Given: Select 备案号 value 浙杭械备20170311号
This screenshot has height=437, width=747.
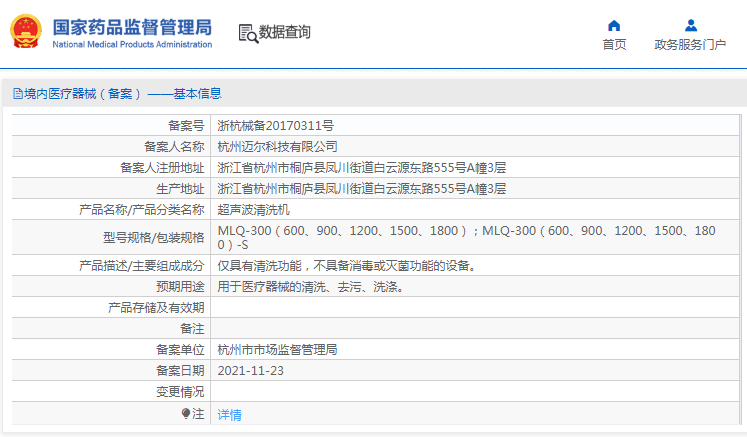Looking at the screenshot, I should pyautogui.click(x=275, y=126).
